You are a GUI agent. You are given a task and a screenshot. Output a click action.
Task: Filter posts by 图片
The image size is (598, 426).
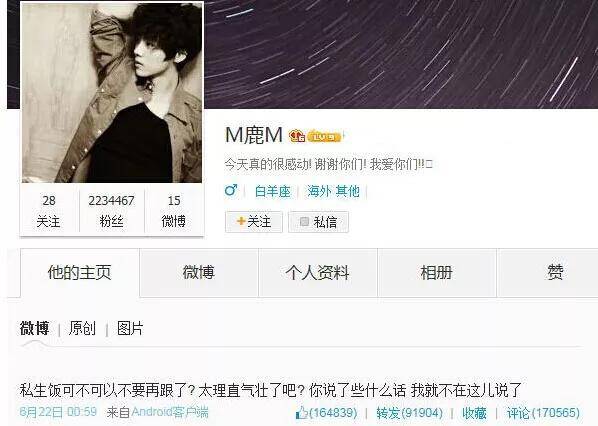130,328
